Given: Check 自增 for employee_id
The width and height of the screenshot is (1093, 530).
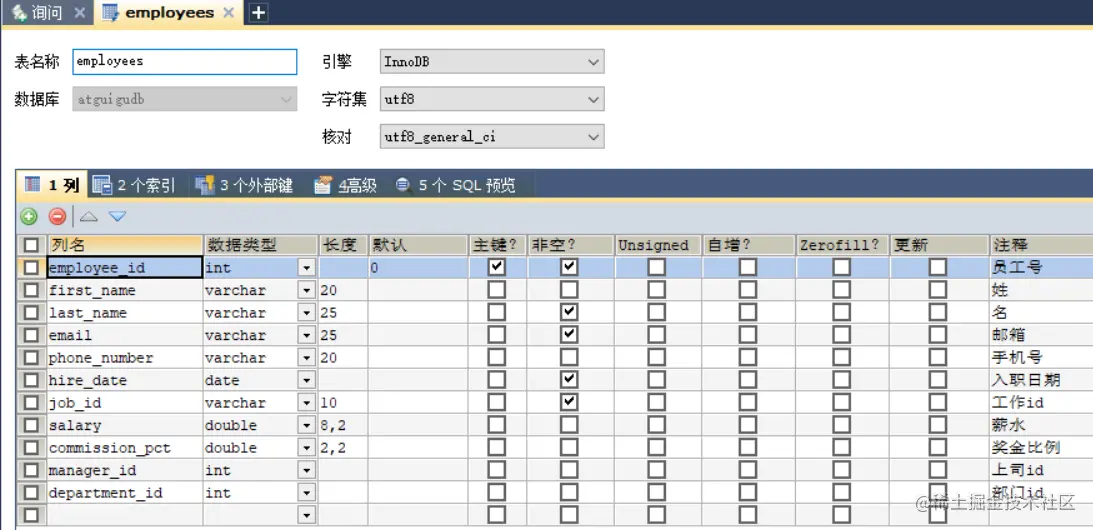Looking at the screenshot, I should coord(748,267).
